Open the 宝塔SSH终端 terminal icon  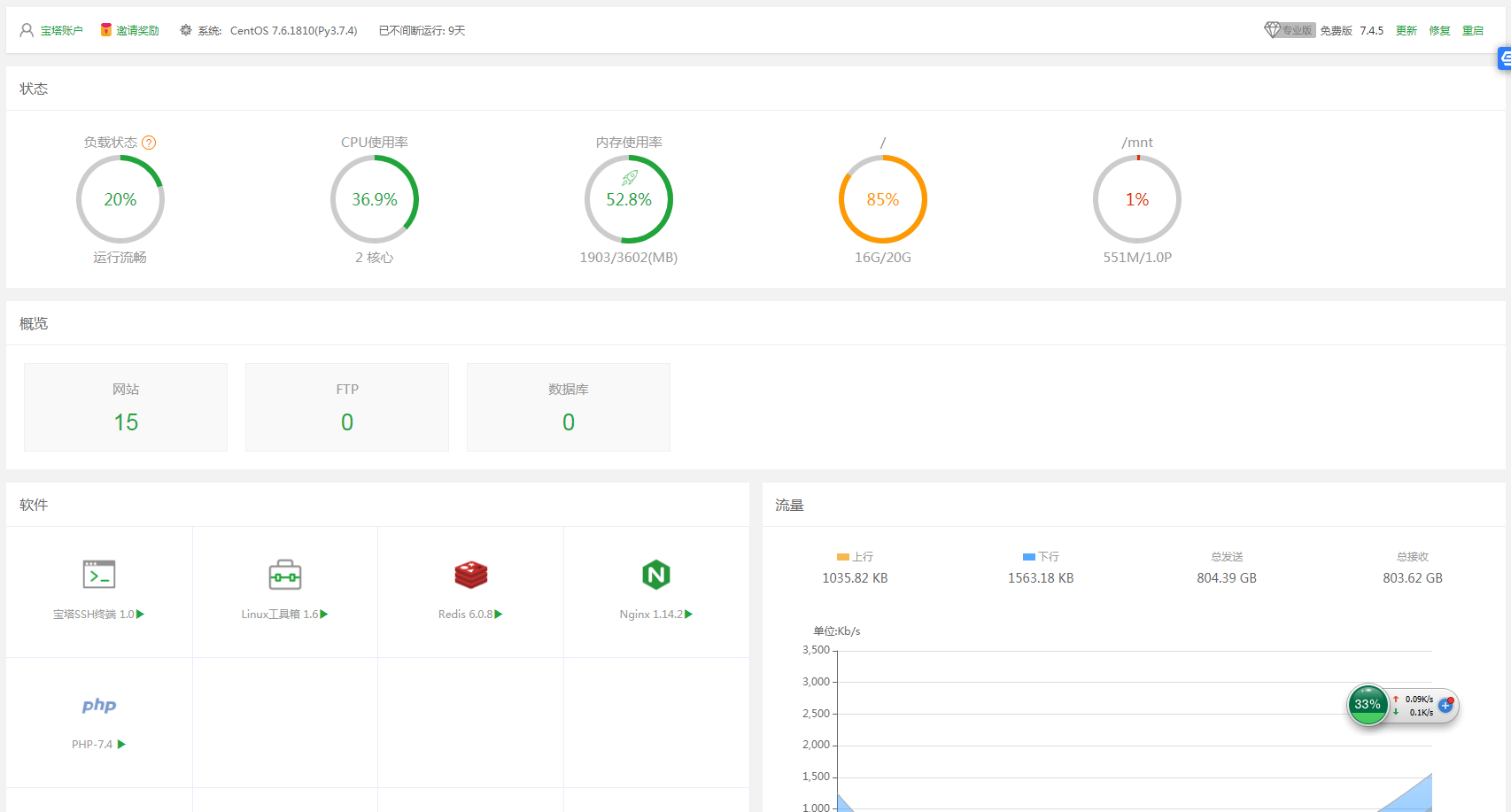99,575
